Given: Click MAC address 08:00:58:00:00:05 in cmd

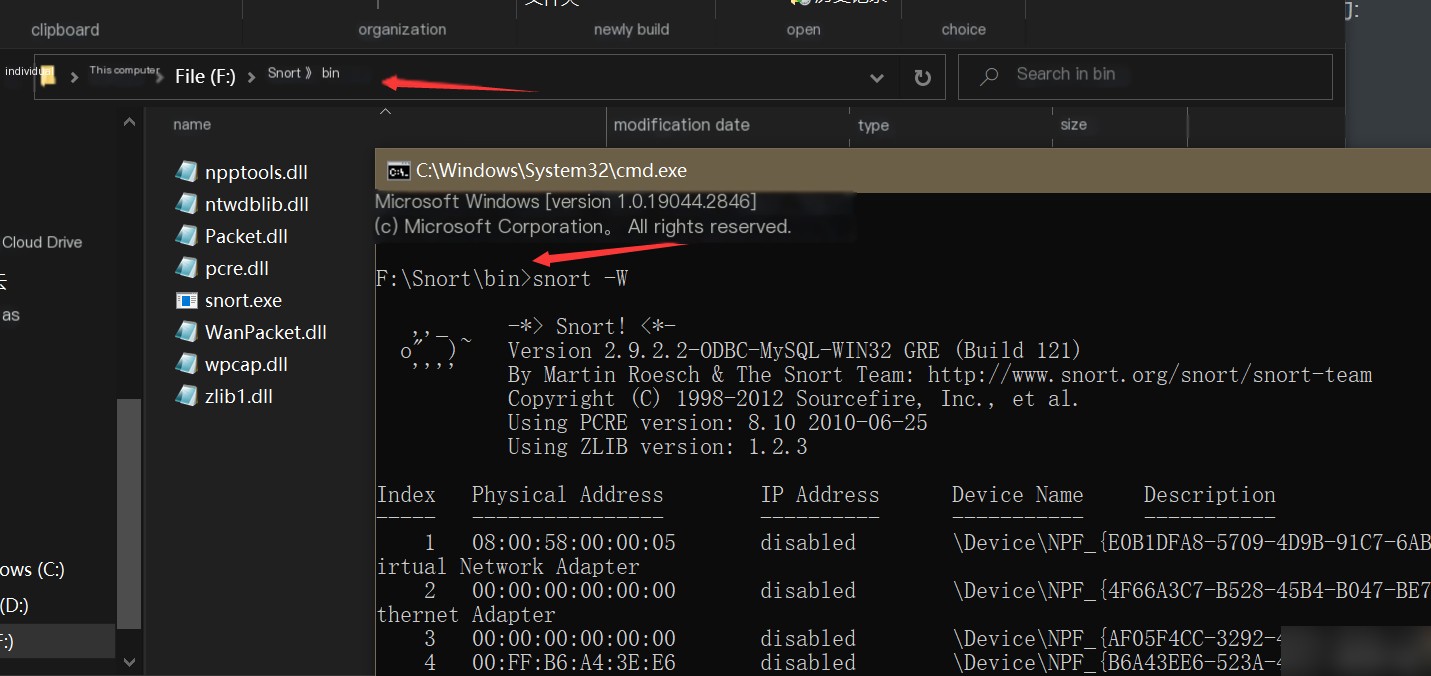Looking at the screenshot, I should (573, 543).
